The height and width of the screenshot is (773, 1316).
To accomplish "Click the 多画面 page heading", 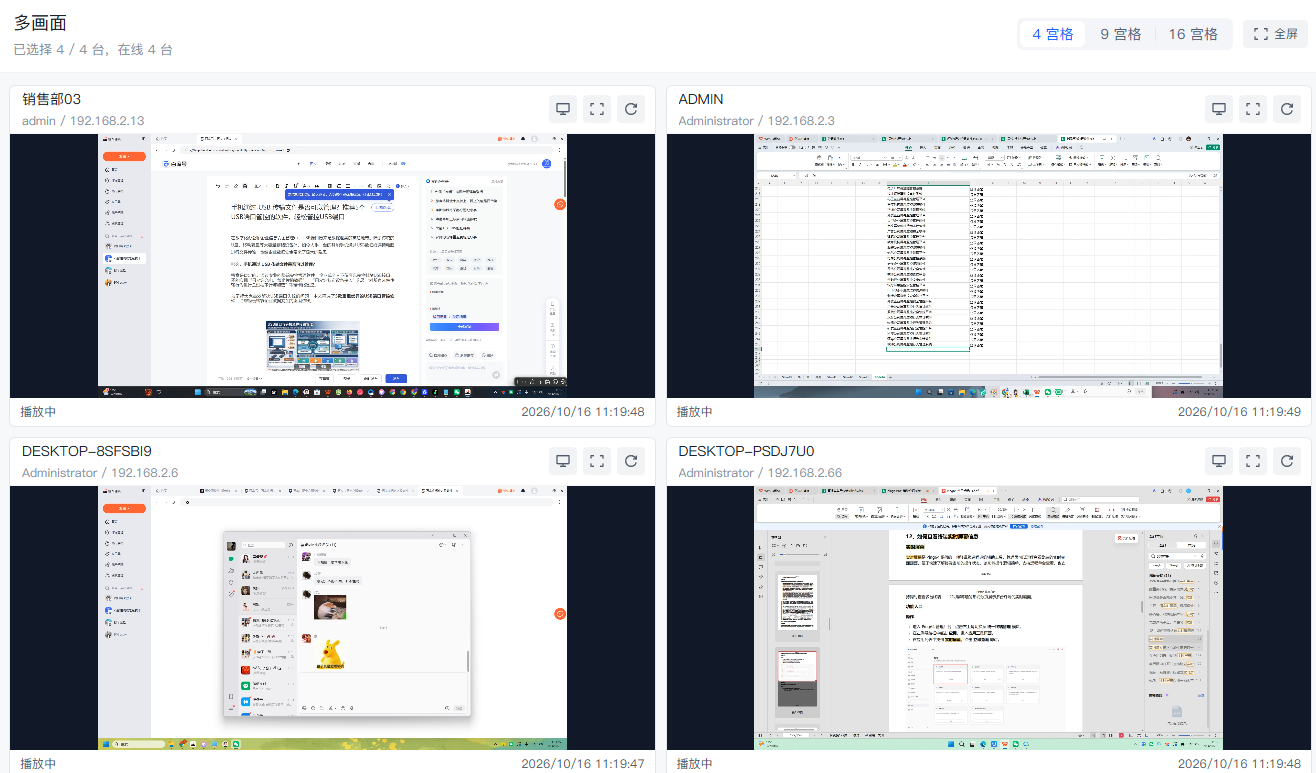I will (x=41, y=23).
